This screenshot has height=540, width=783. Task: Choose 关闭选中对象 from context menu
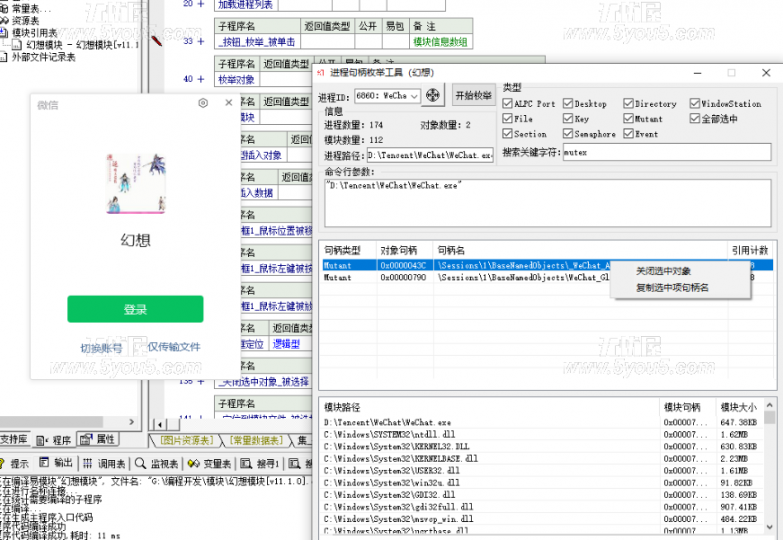[x=663, y=271]
